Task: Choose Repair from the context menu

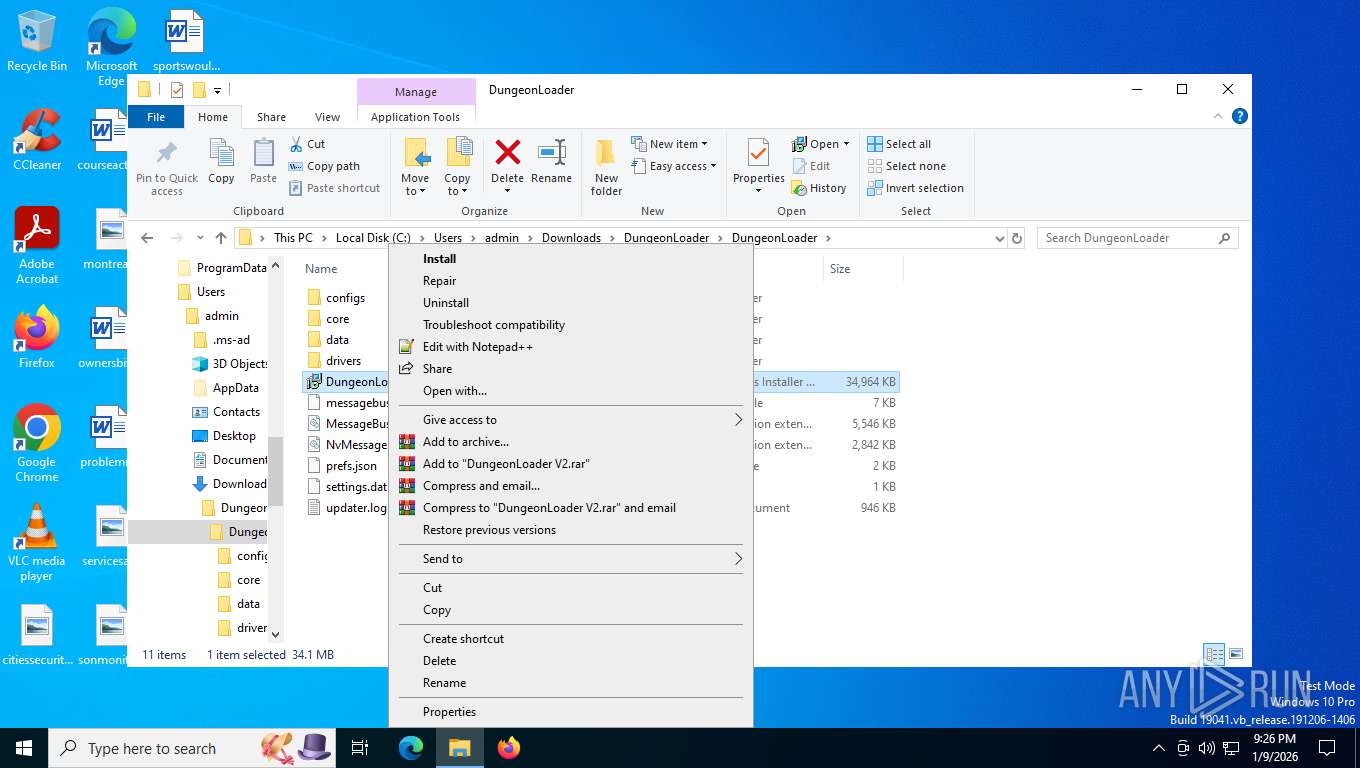Action: pyautogui.click(x=570, y=281)
